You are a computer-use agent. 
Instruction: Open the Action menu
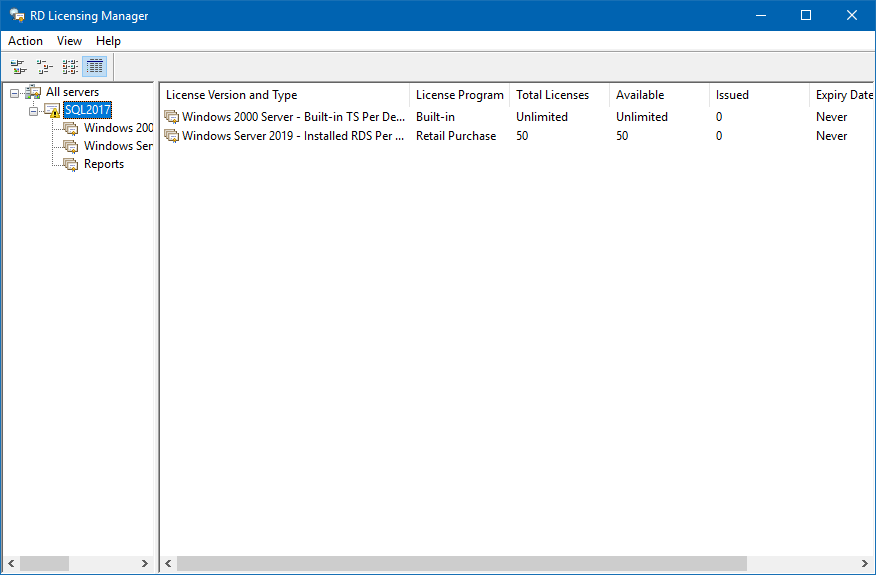[25, 41]
